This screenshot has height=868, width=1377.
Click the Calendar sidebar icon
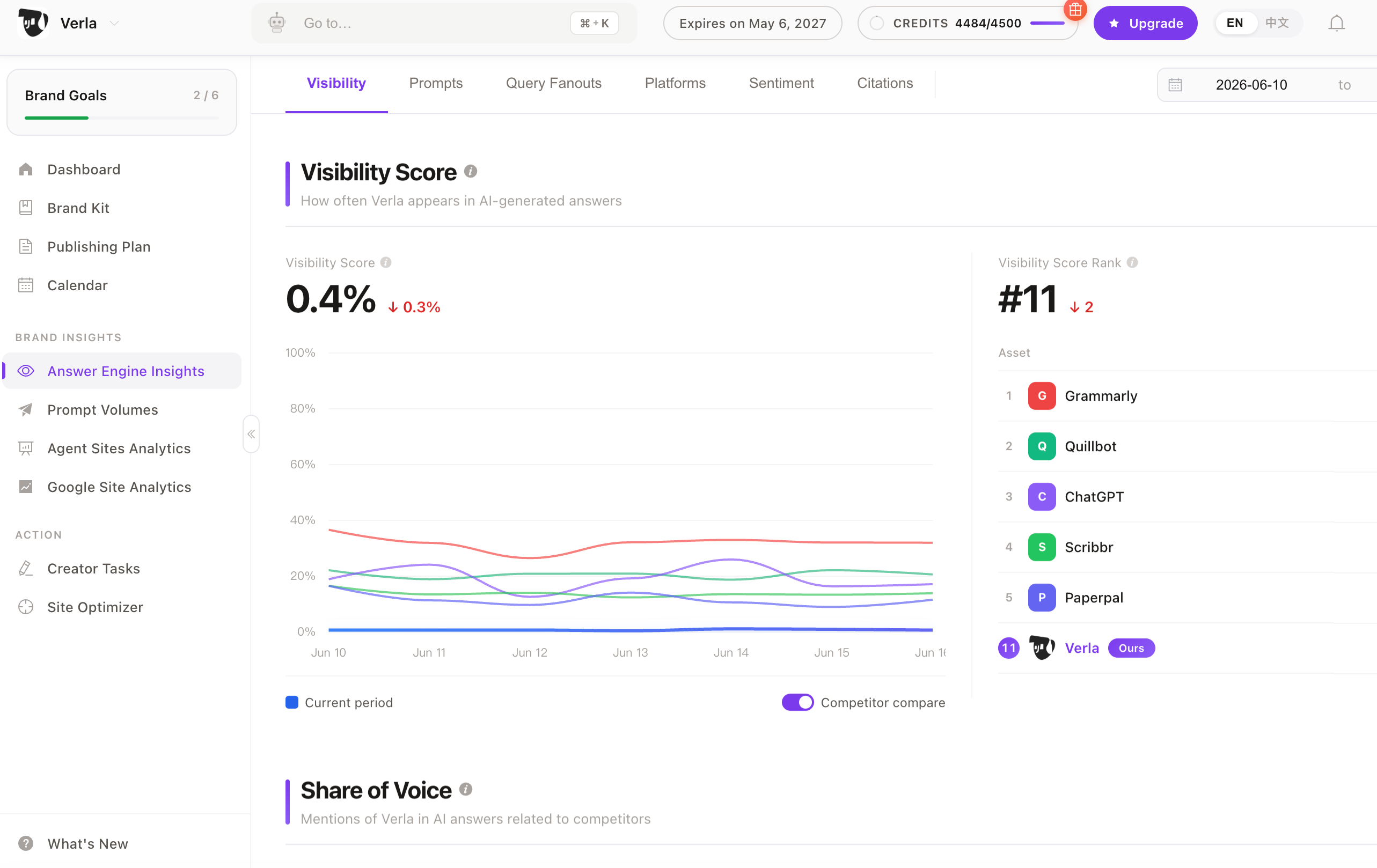tap(26, 285)
